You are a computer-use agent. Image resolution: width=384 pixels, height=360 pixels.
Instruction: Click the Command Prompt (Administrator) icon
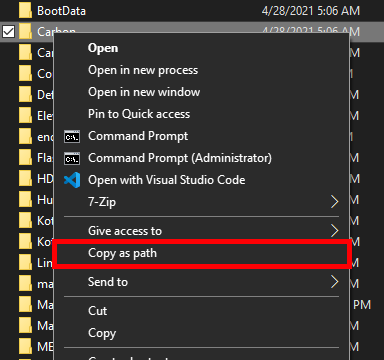72,158
